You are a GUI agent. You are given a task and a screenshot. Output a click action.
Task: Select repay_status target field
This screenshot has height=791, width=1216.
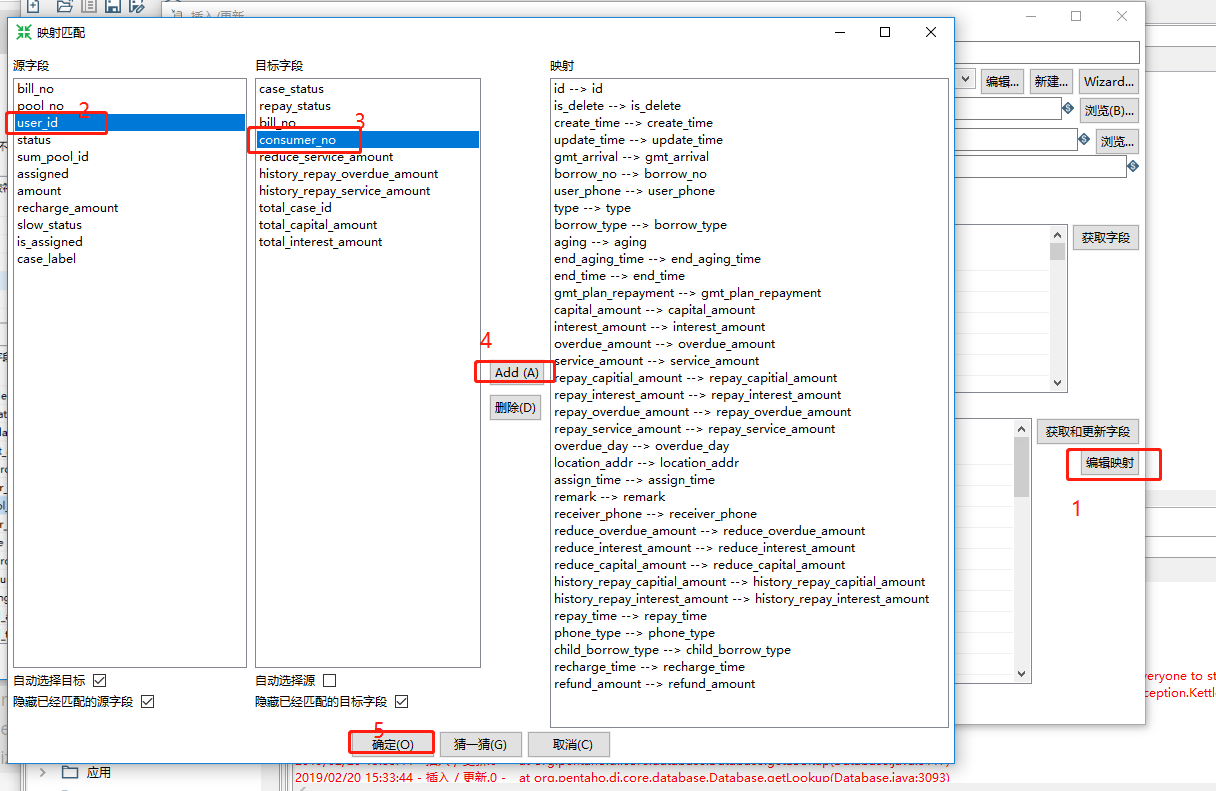(368, 106)
